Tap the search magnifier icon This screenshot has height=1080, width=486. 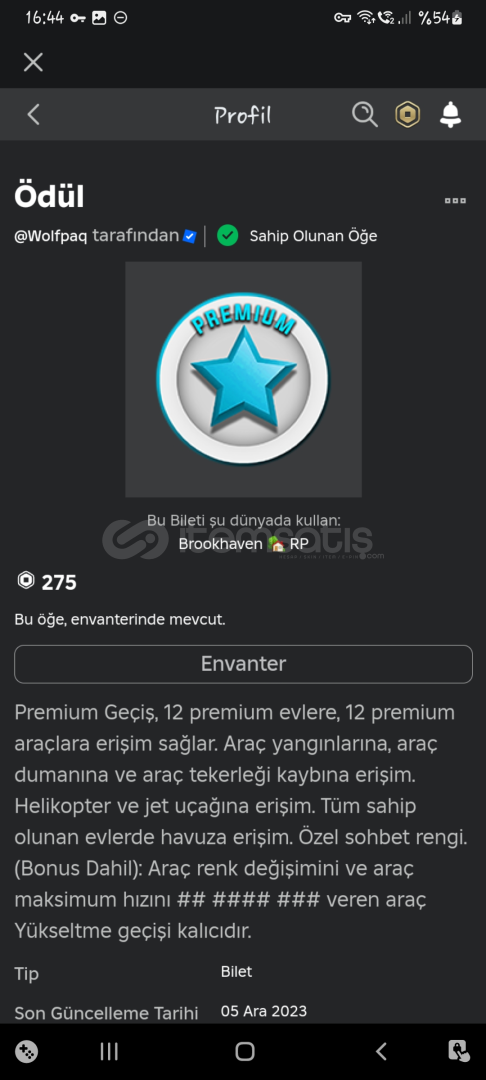pyautogui.click(x=365, y=114)
